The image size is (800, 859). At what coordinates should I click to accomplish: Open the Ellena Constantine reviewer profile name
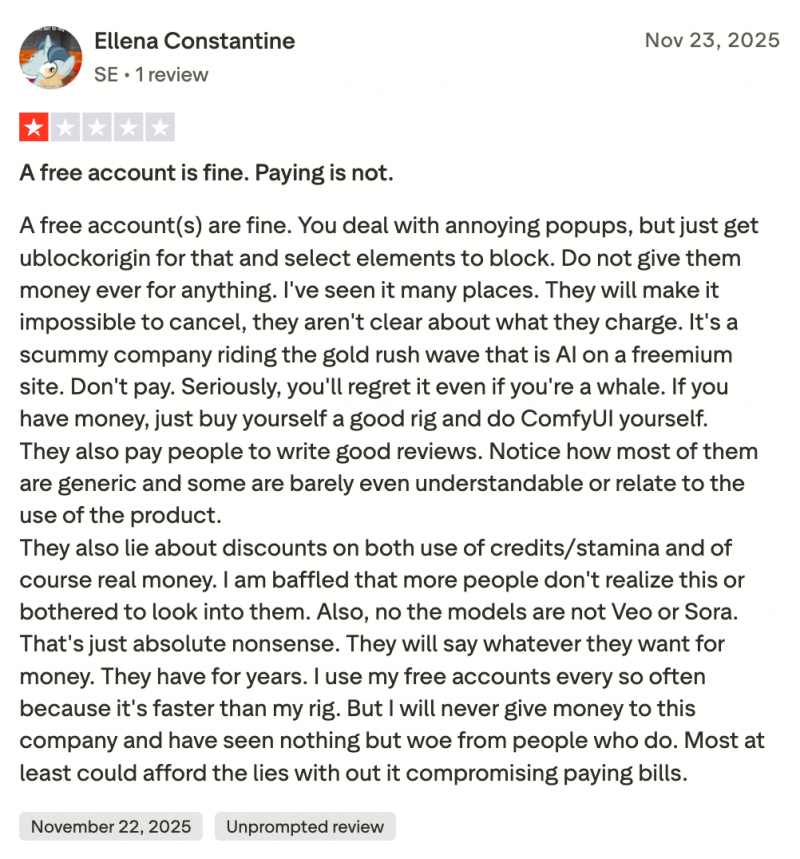pos(194,41)
